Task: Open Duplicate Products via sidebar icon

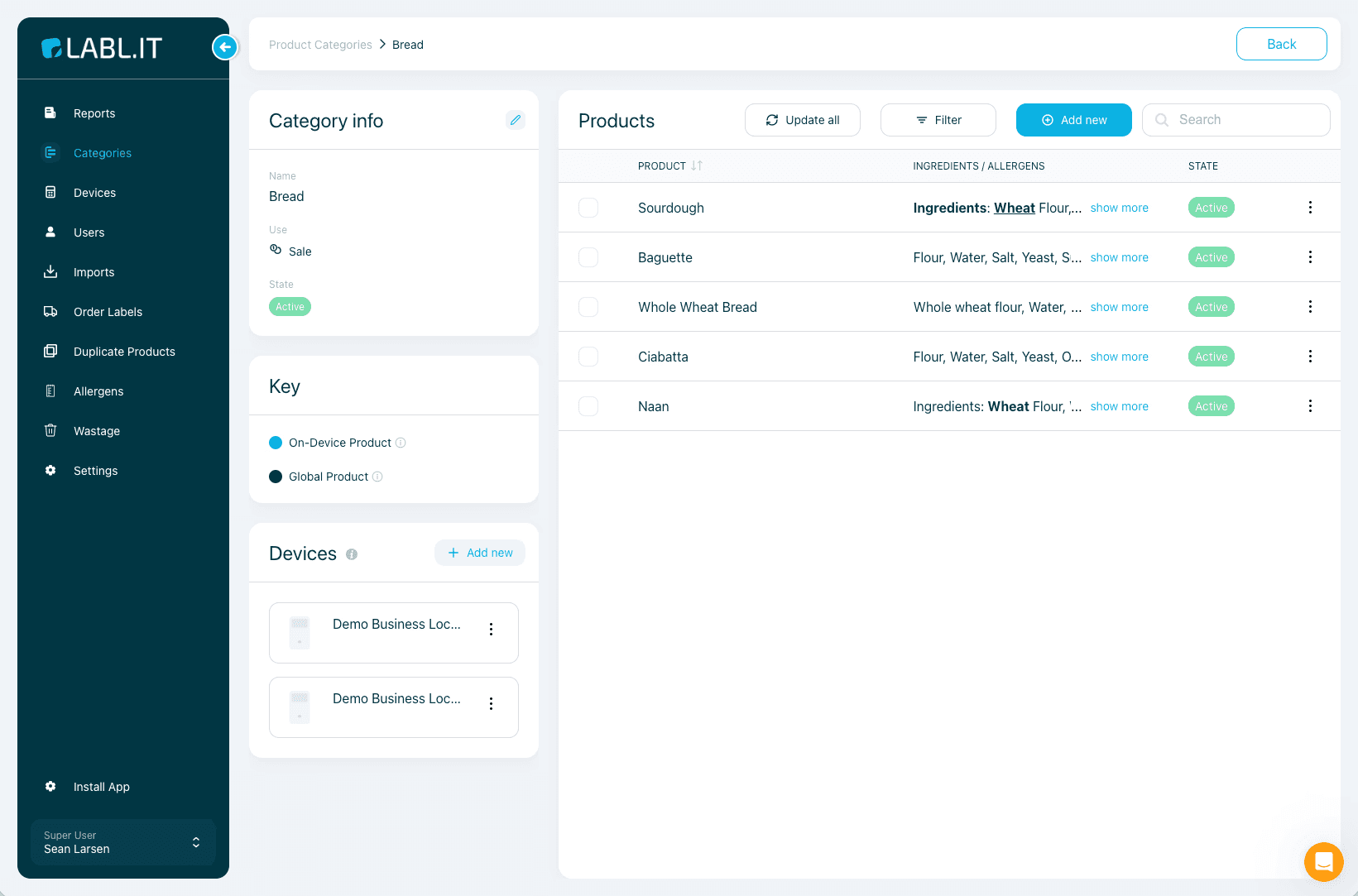Action: pos(50,351)
